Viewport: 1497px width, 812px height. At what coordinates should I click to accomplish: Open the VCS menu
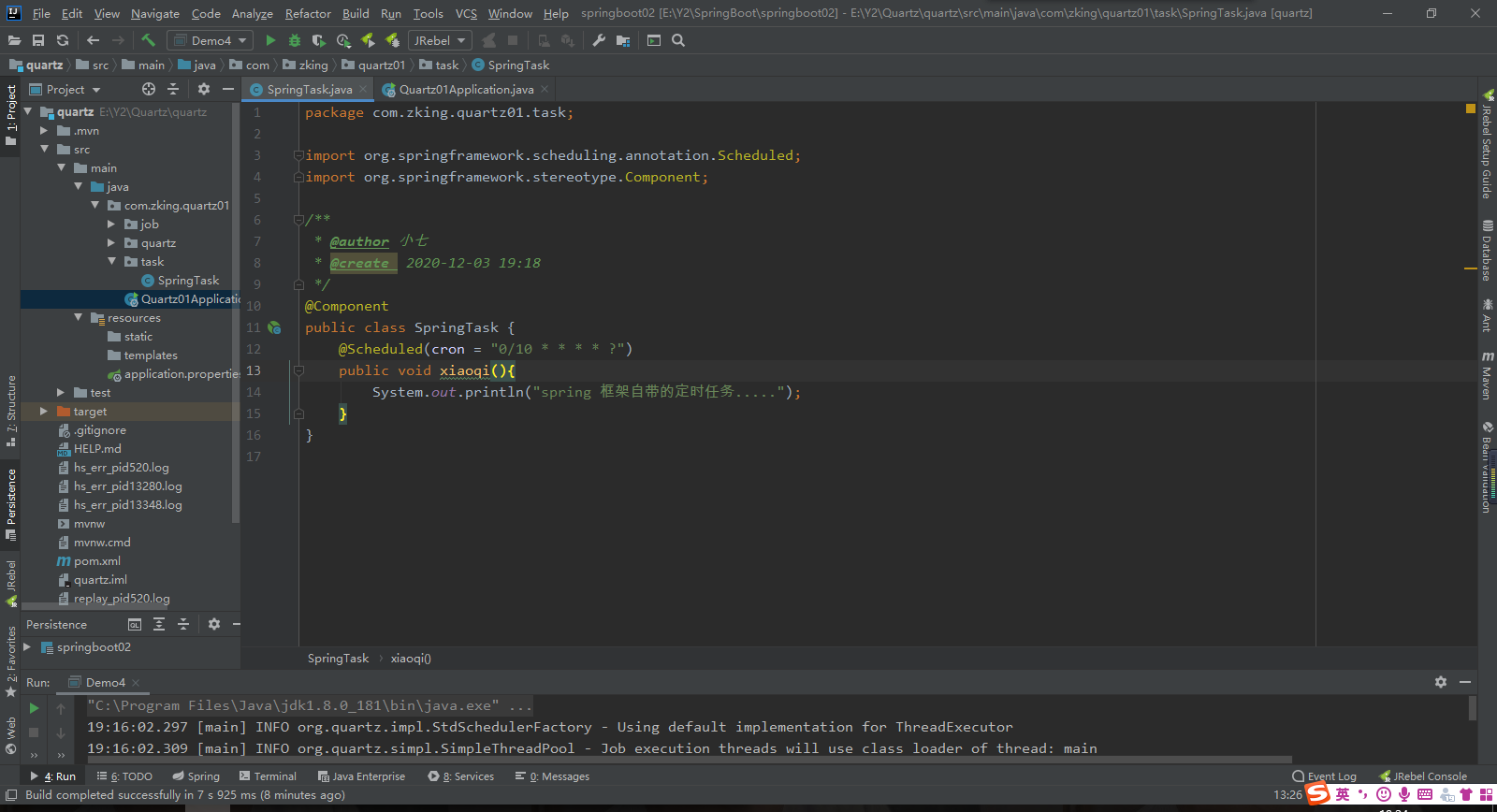466,13
